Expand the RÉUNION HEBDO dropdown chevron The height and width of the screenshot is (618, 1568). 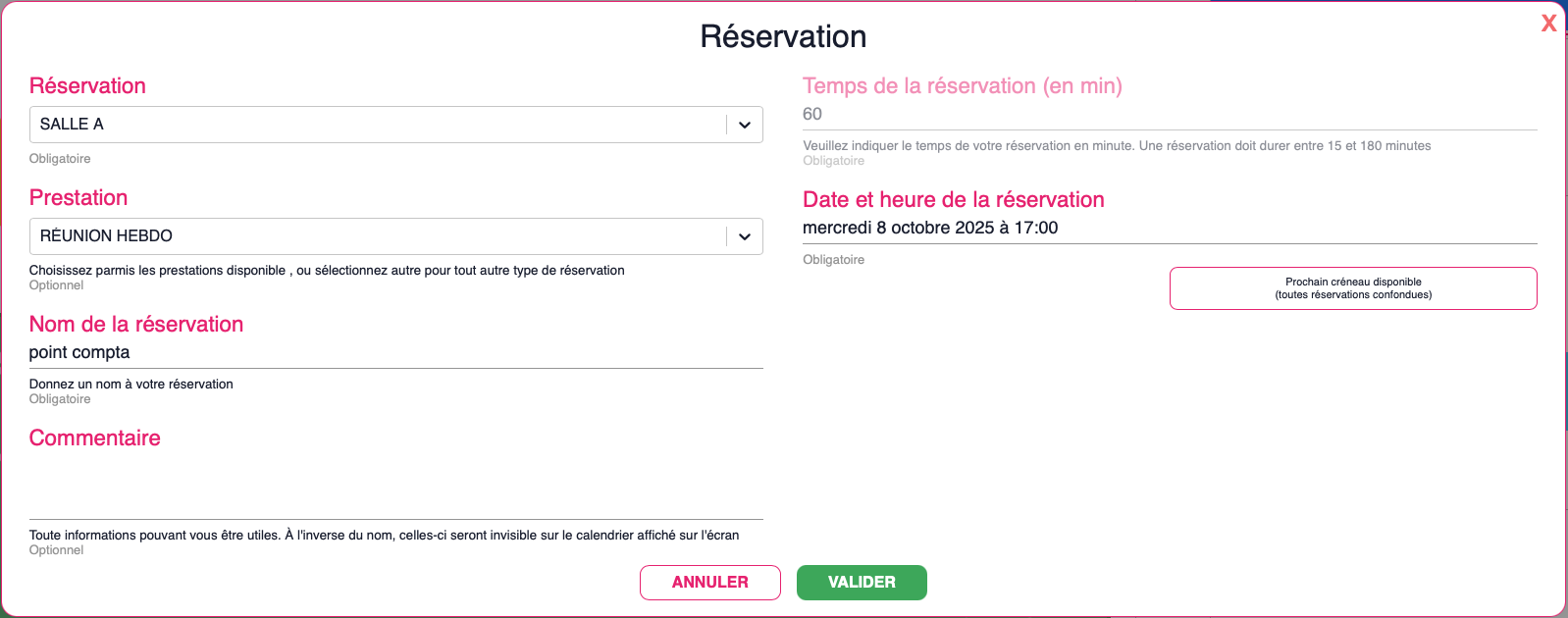click(744, 236)
